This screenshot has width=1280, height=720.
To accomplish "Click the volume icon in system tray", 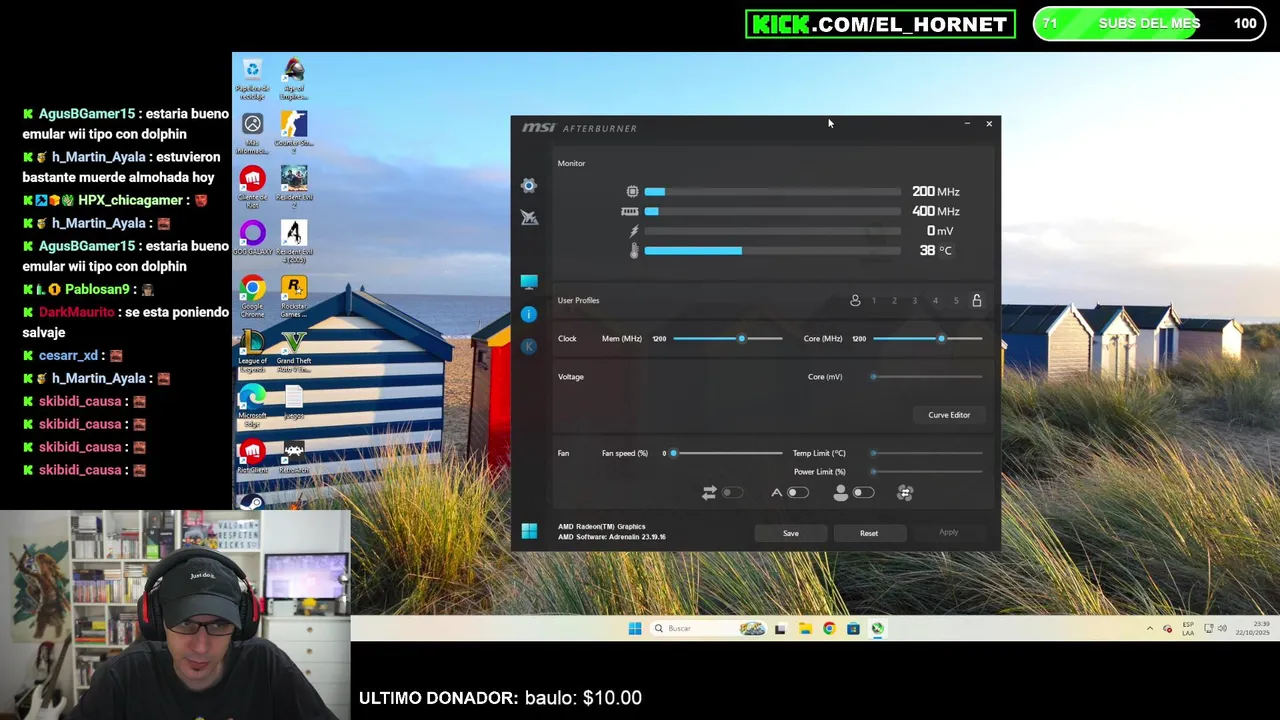I will pos(1223,629).
